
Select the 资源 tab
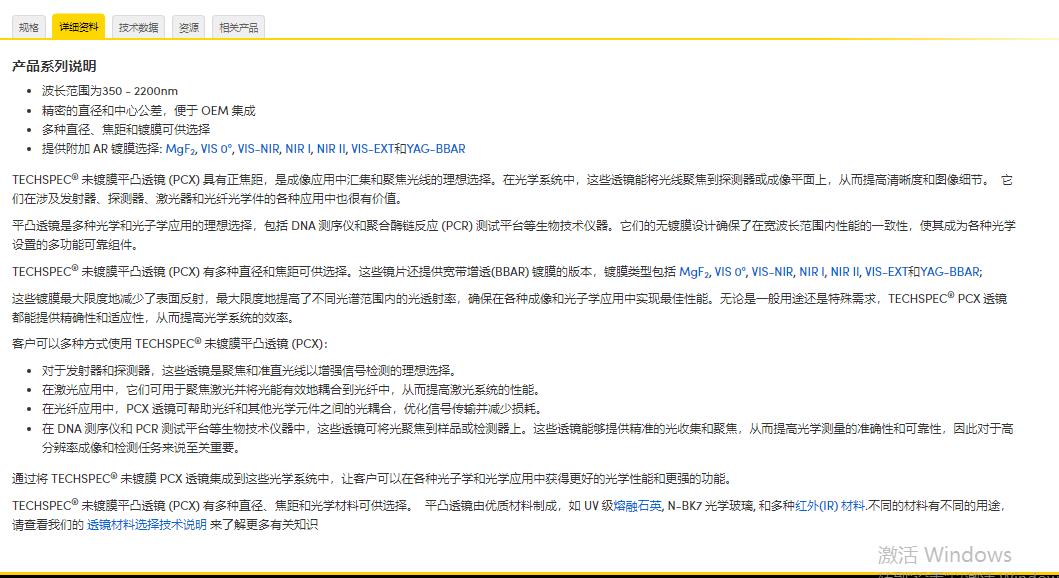[x=187, y=26]
